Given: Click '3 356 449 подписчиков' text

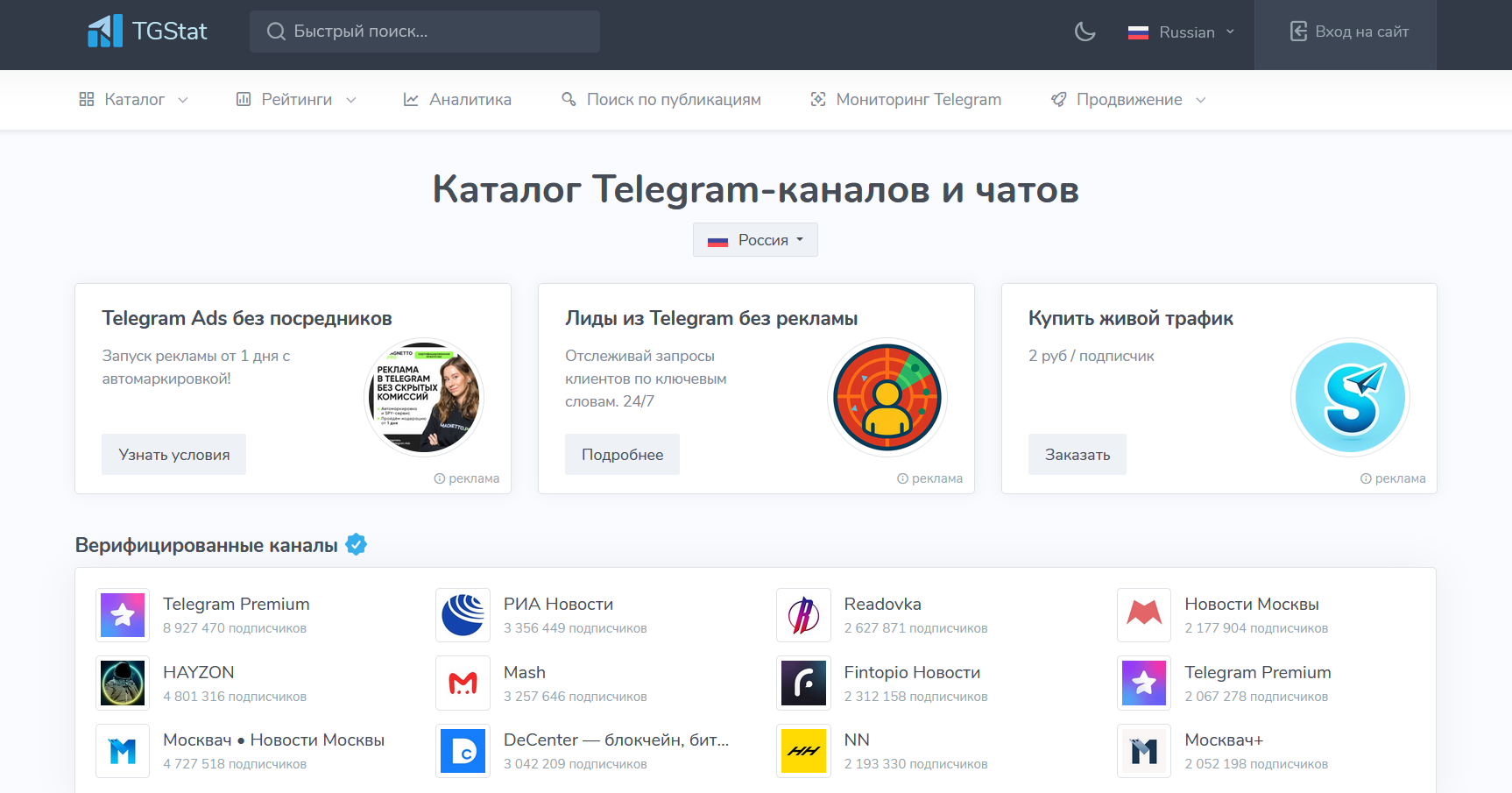Looking at the screenshot, I should click(575, 628).
